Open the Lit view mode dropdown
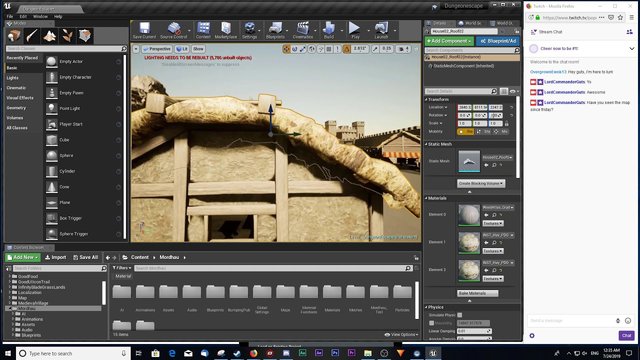Image resolution: width=640 pixels, height=360 pixels. 182,49
